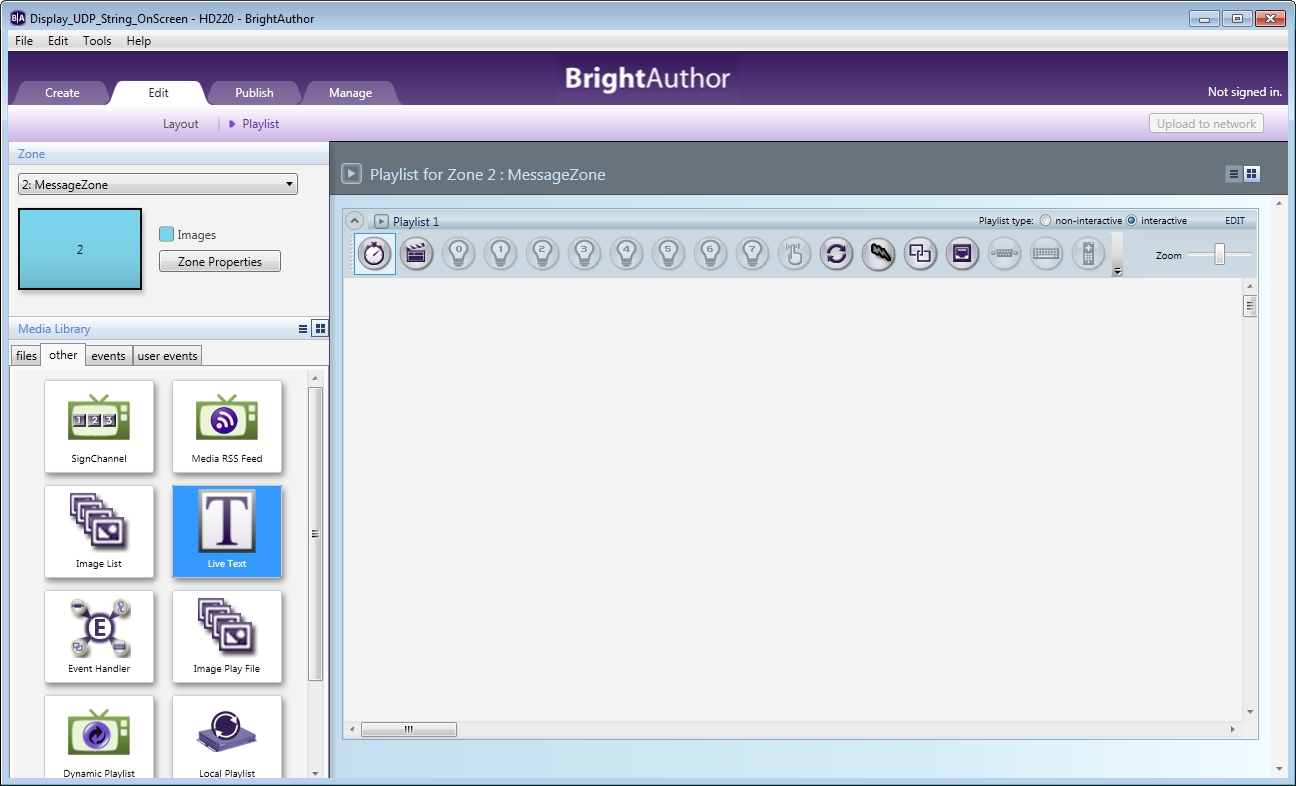The height and width of the screenshot is (786, 1296).
Task: Go to the Playlist view link
Action: click(x=260, y=124)
